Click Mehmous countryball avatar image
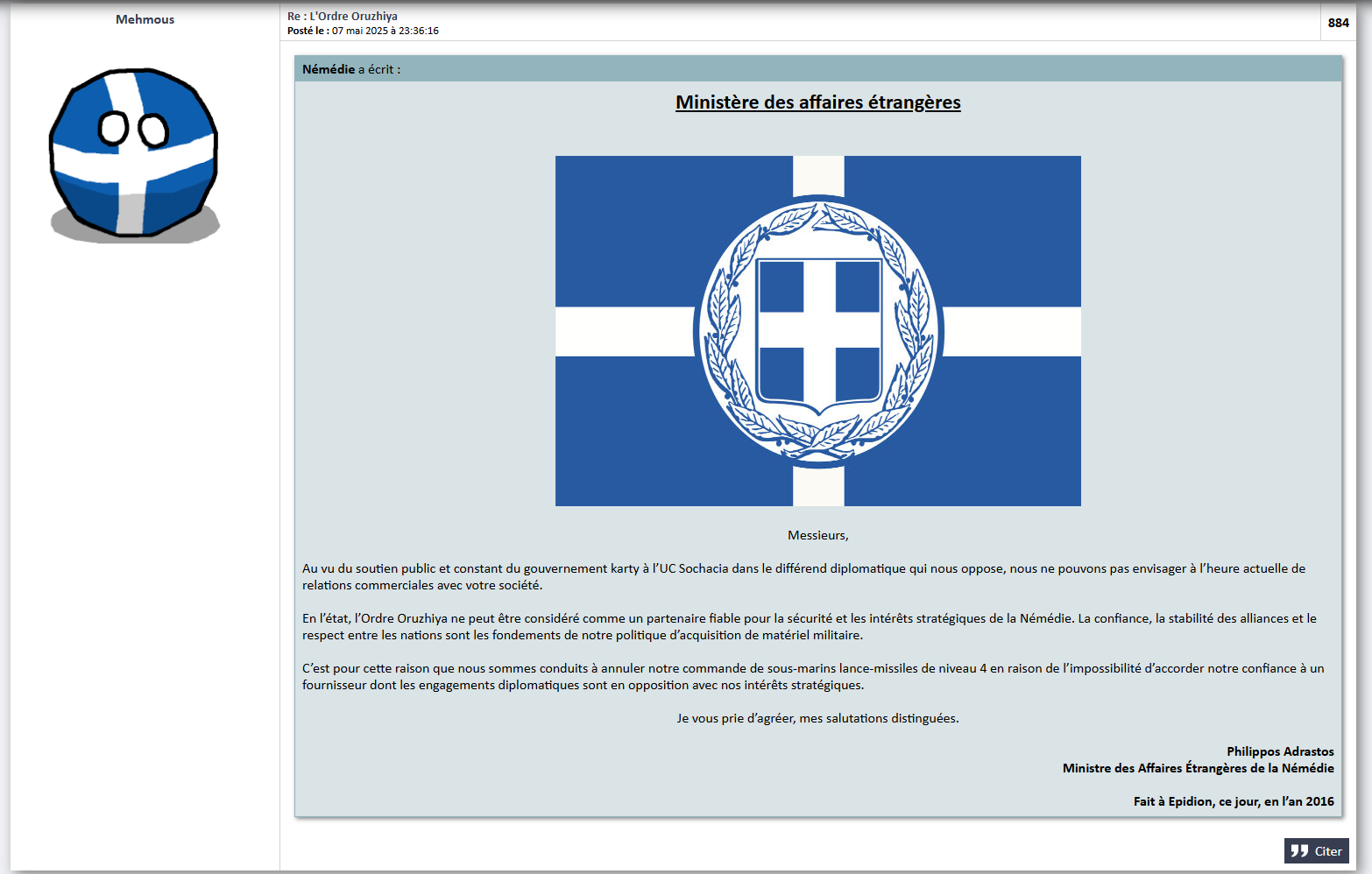The image size is (1372, 874). coord(134,155)
